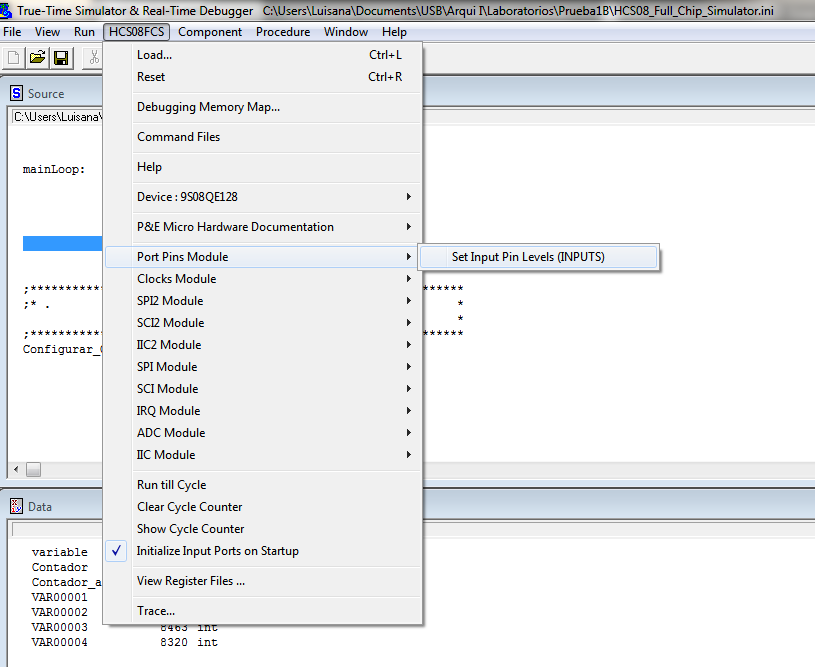Select Load... from the HCS08FCS menu
Viewport: 816px width, 667px height.
[x=154, y=55]
